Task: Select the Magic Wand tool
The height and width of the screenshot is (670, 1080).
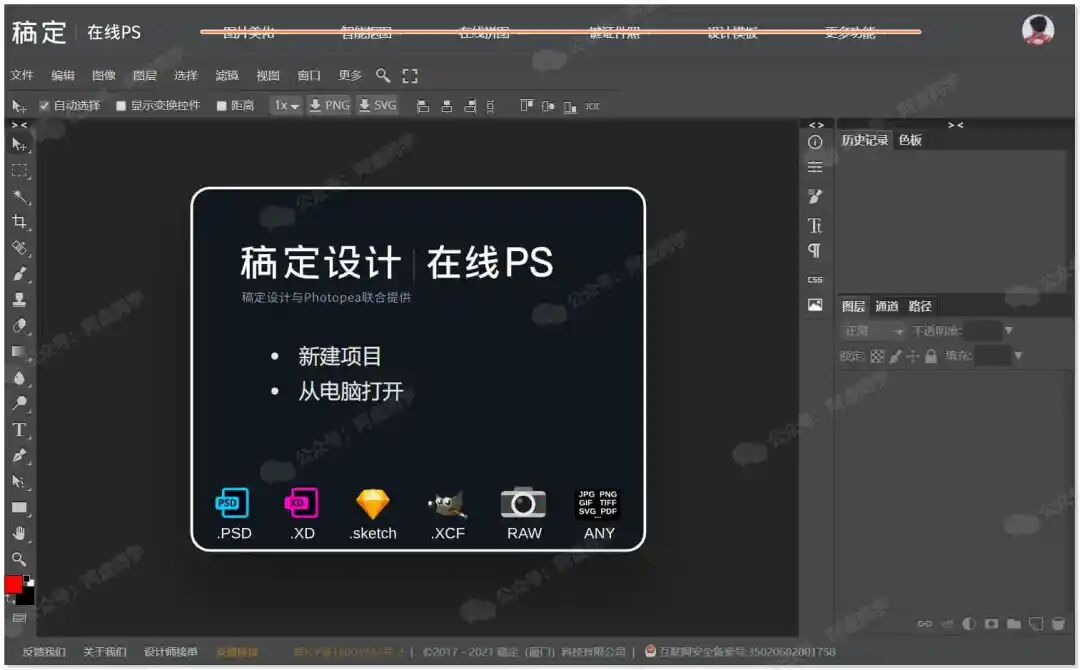Action: 19,196
